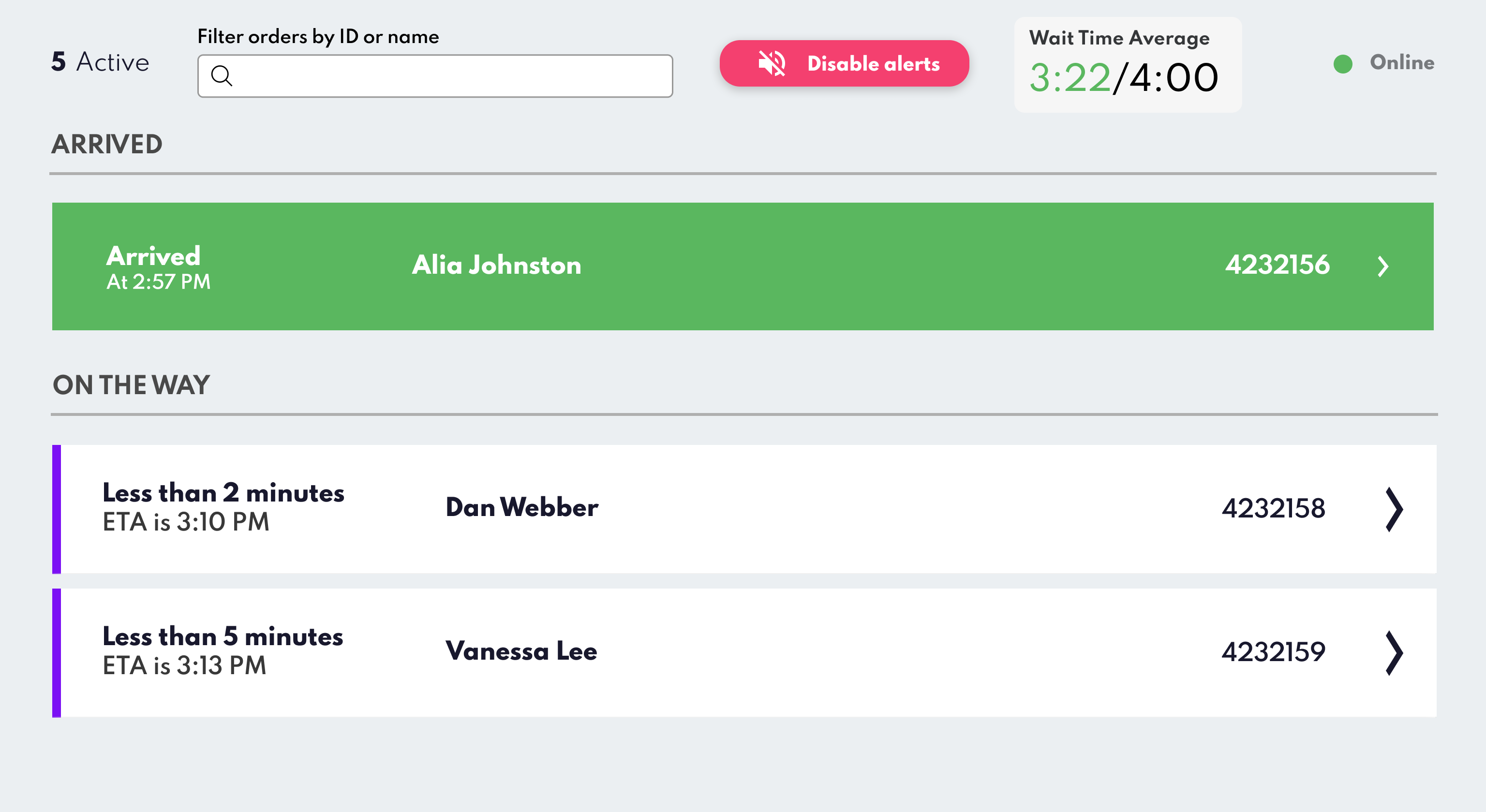Click the muted speaker icon
The image size is (1486, 812).
tap(772, 63)
